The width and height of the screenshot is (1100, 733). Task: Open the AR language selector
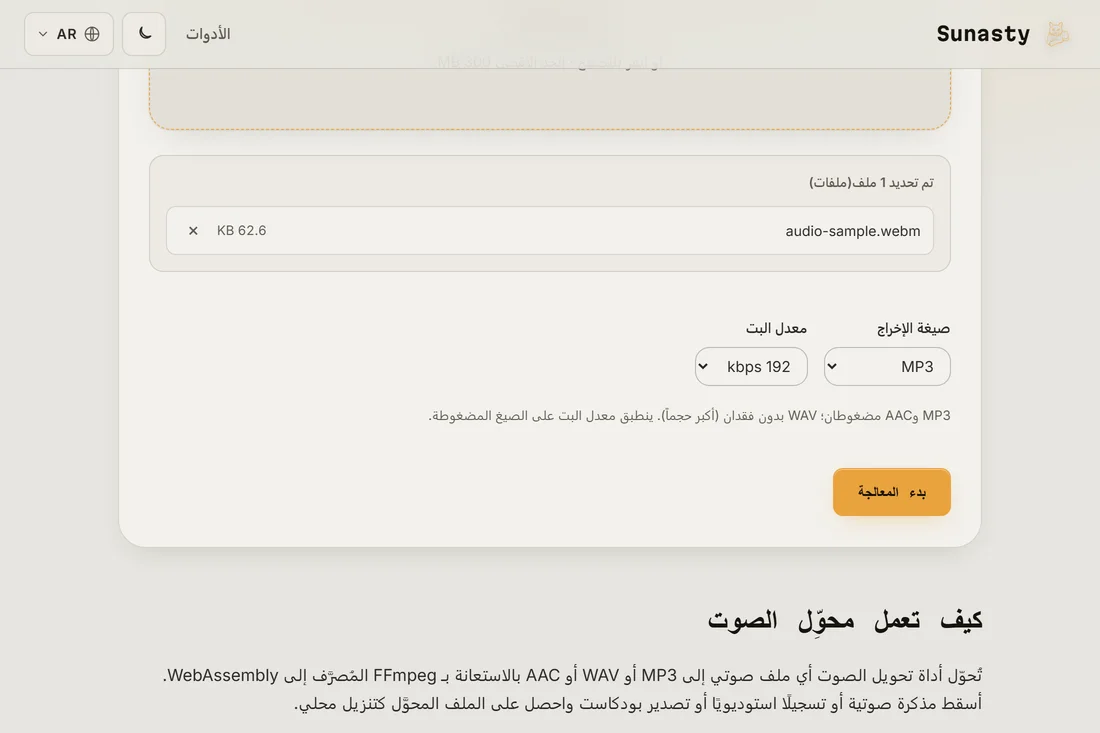pyautogui.click(x=69, y=34)
